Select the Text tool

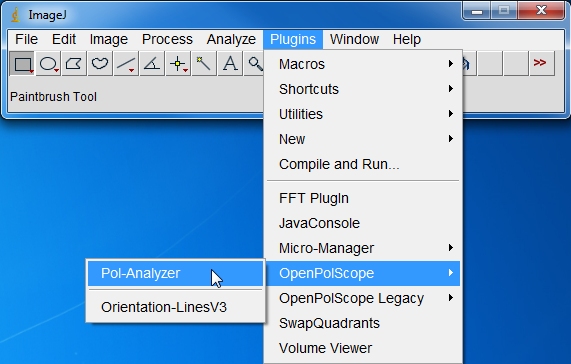(230, 64)
